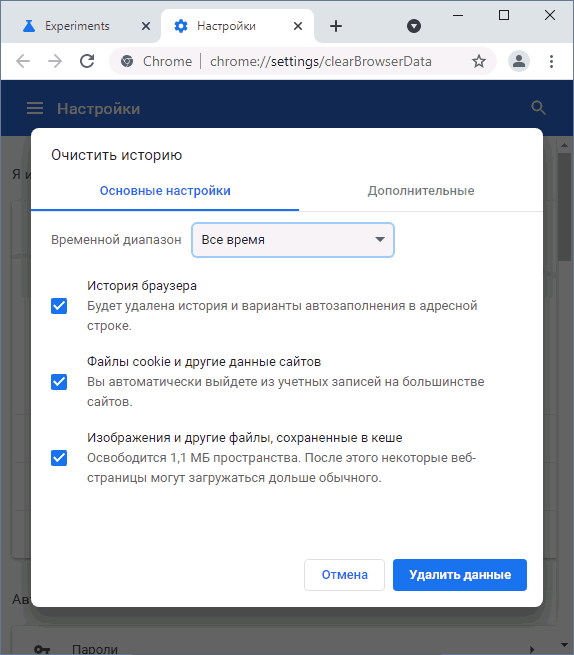Click the scrollbar down arrow
The width and height of the screenshot is (574, 655).
[x=564, y=645]
